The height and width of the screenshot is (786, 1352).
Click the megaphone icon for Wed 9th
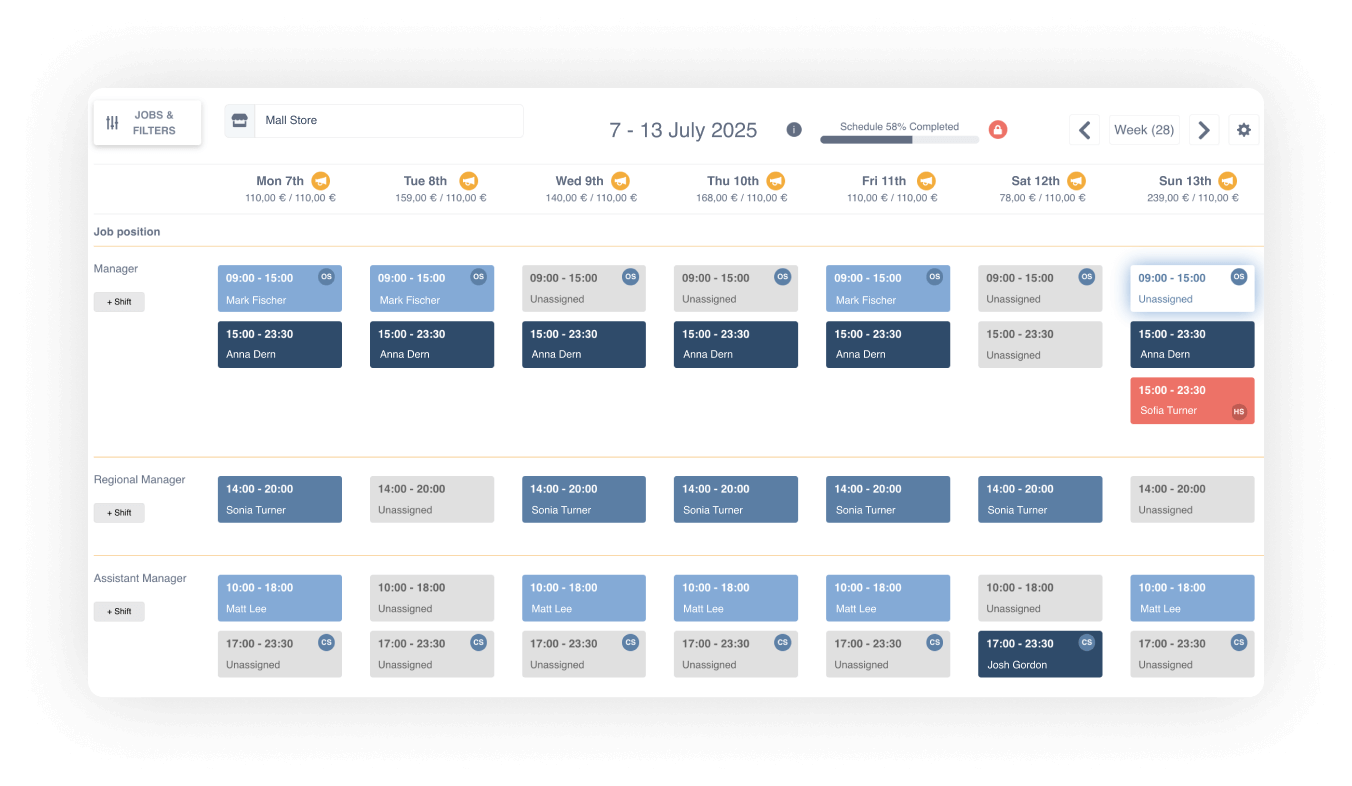[620, 181]
